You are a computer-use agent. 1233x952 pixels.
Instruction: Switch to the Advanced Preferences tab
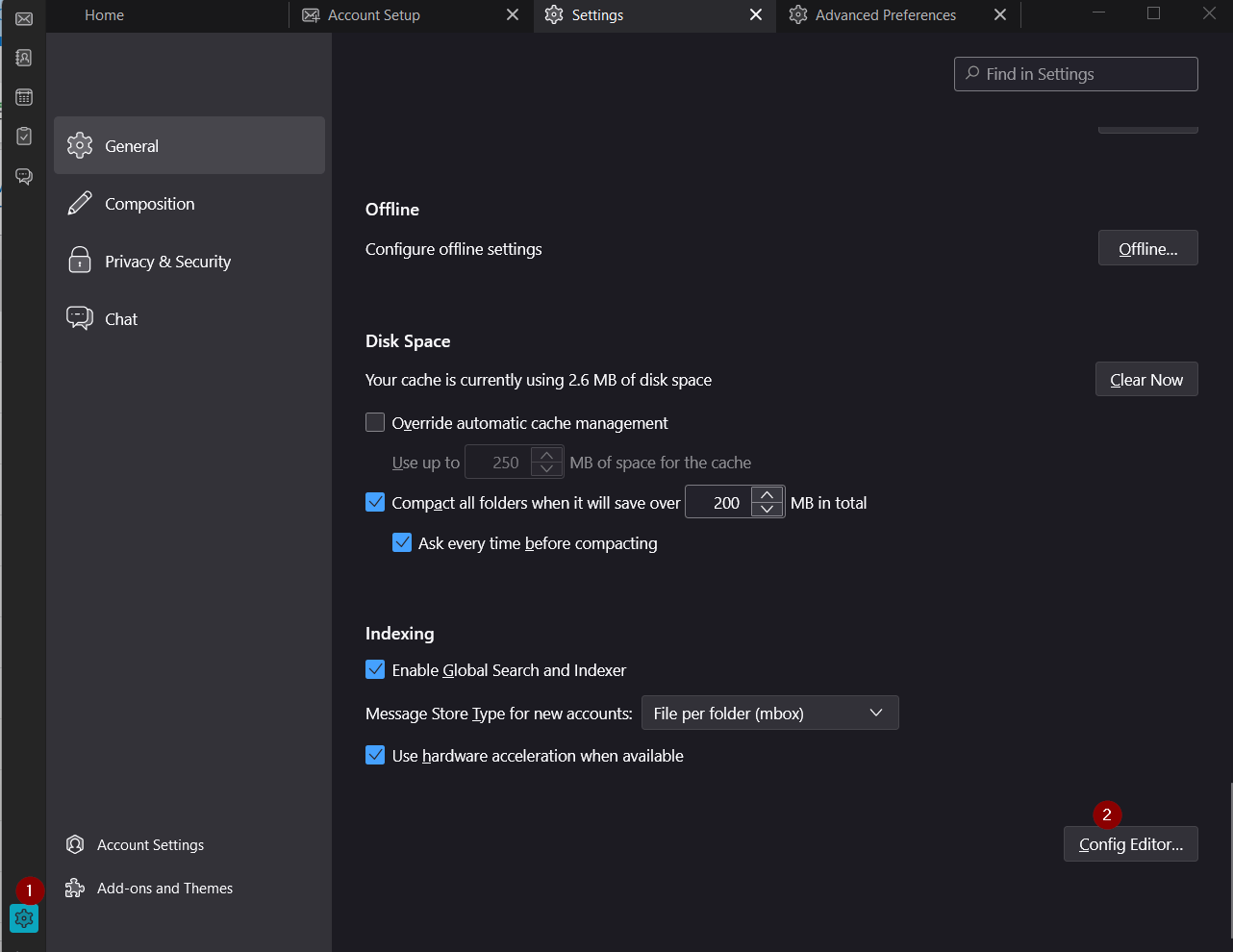(885, 15)
